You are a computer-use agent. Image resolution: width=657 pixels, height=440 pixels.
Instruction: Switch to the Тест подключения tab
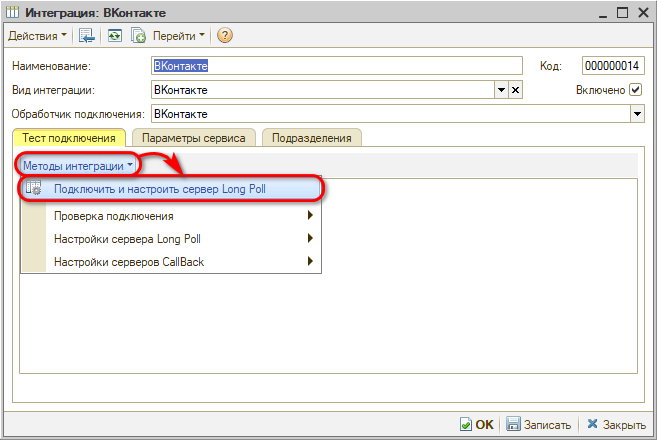[x=69, y=138]
